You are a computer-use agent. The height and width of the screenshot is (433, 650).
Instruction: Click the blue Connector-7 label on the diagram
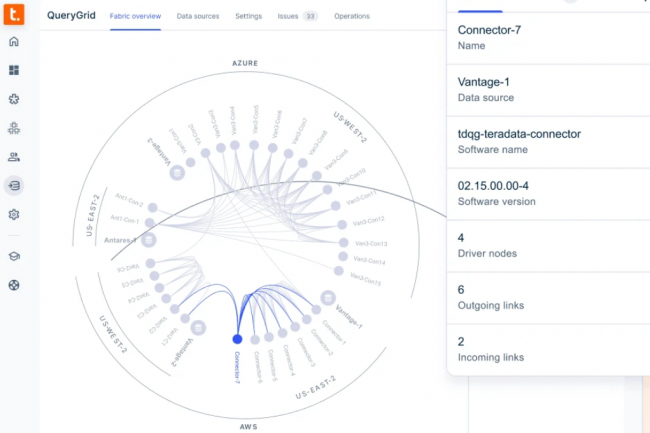click(x=237, y=367)
